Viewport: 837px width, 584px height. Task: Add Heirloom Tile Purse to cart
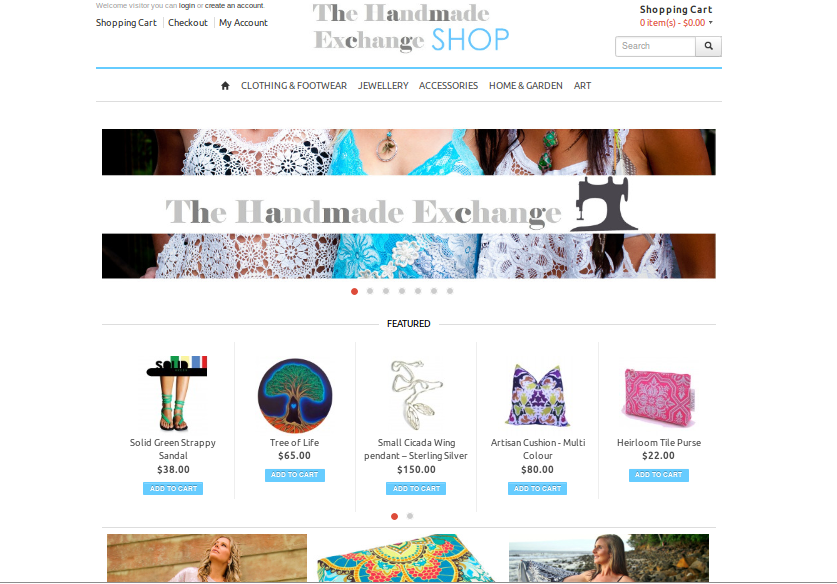point(659,475)
